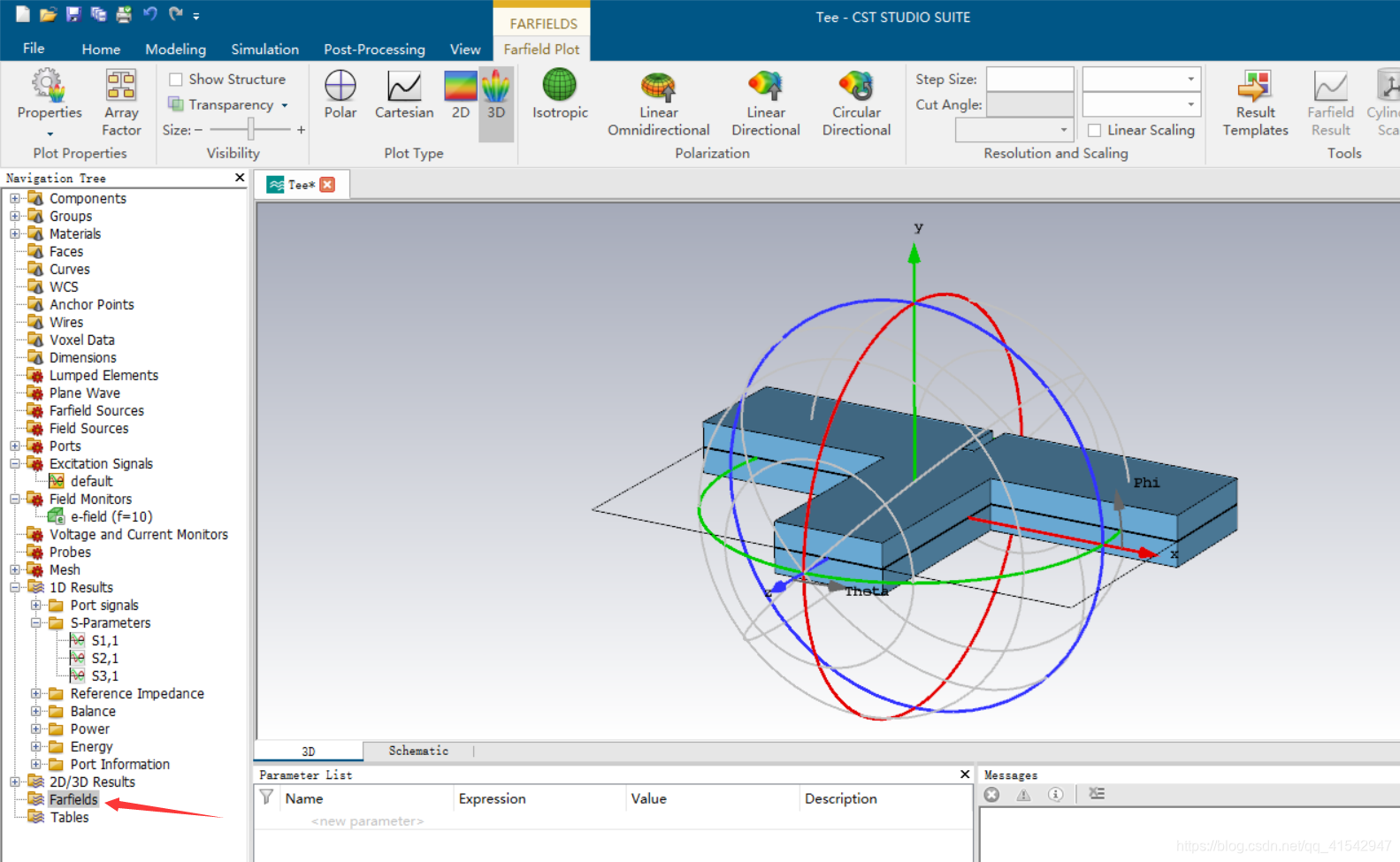Click the new parameter entry row
This screenshot has width=1400, height=862.
point(367,821)
